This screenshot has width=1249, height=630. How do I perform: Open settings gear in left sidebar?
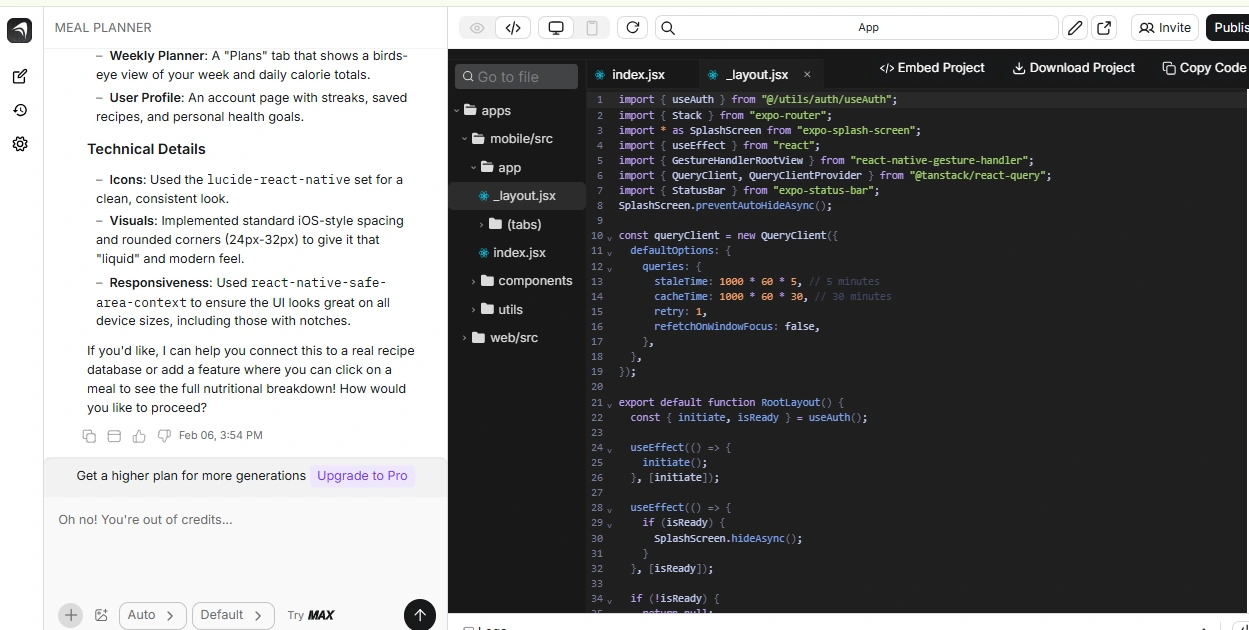(x=20, y=144)
